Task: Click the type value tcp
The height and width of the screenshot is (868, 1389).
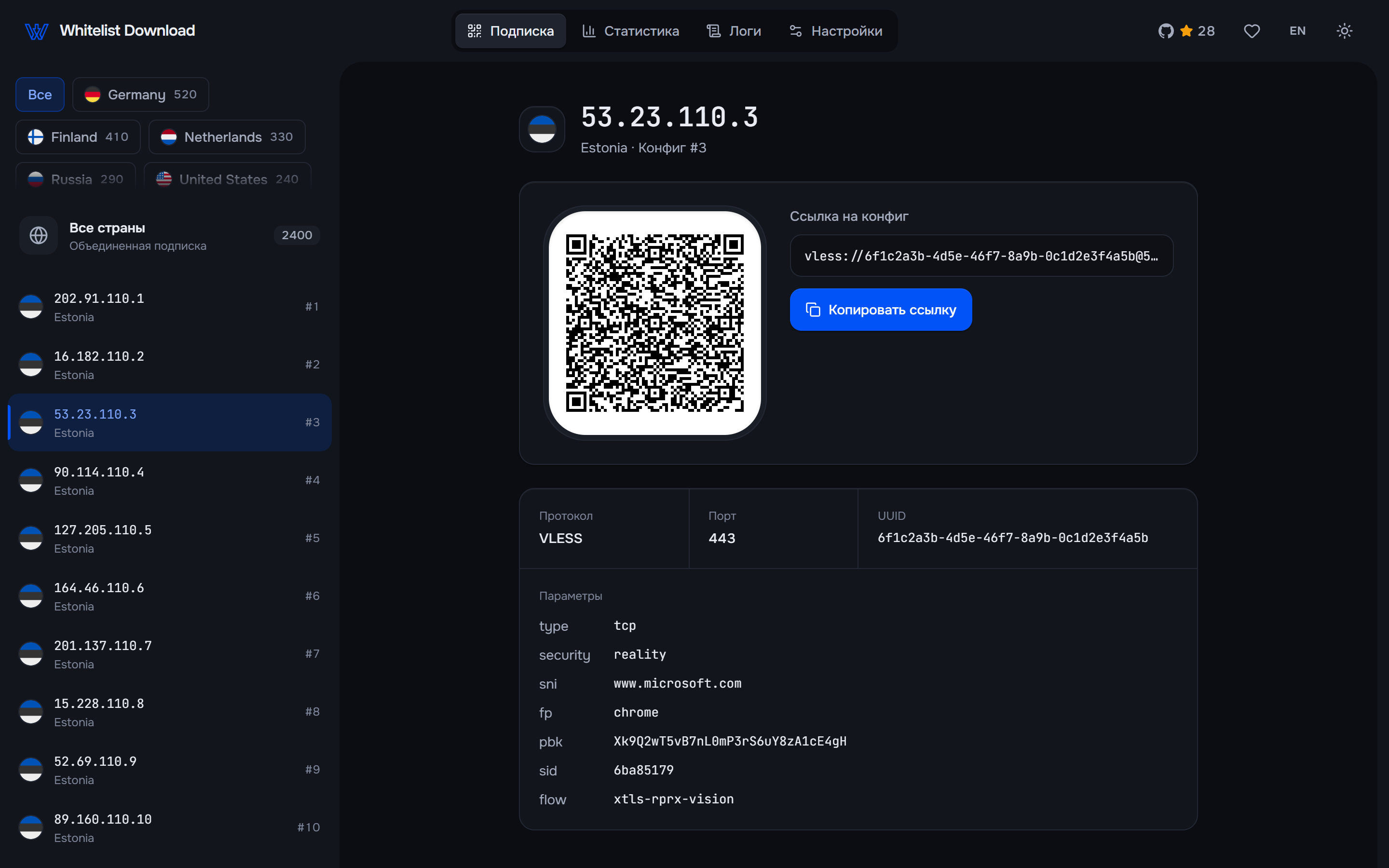Action: [625, 626]
